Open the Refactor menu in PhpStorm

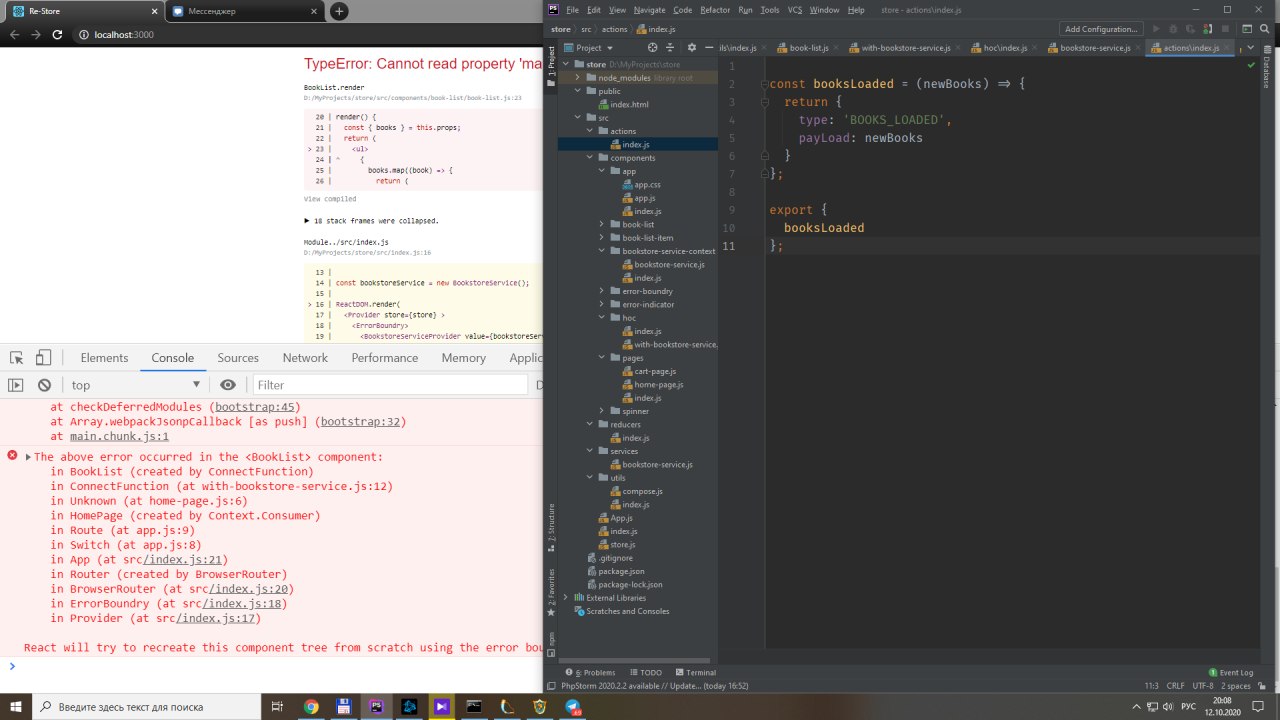coord(715,10)
